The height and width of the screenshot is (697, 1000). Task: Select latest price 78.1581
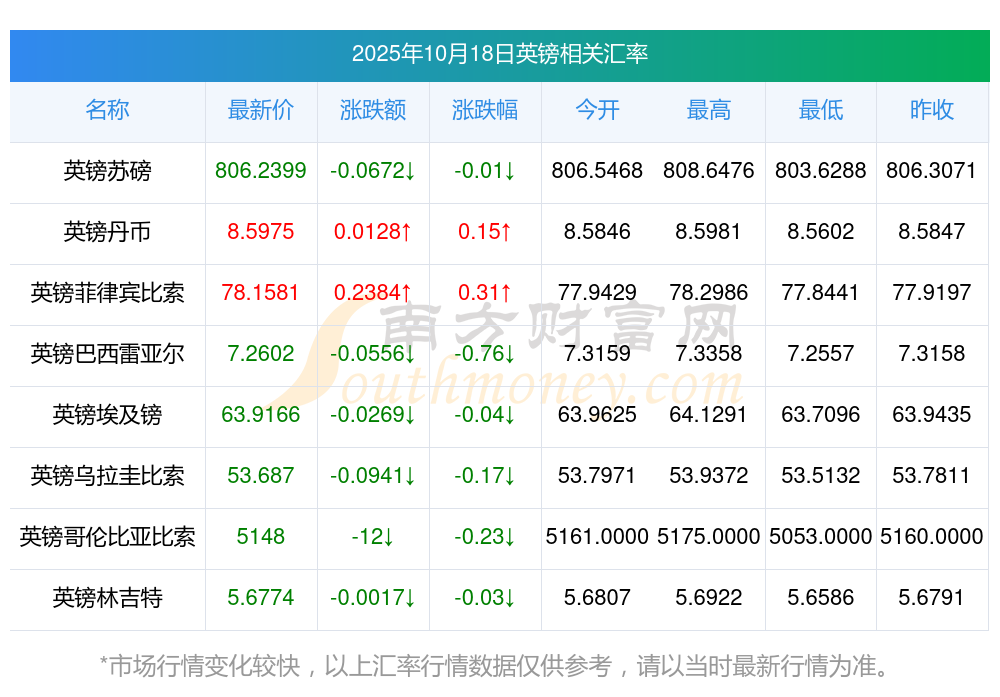pos(261,293)
